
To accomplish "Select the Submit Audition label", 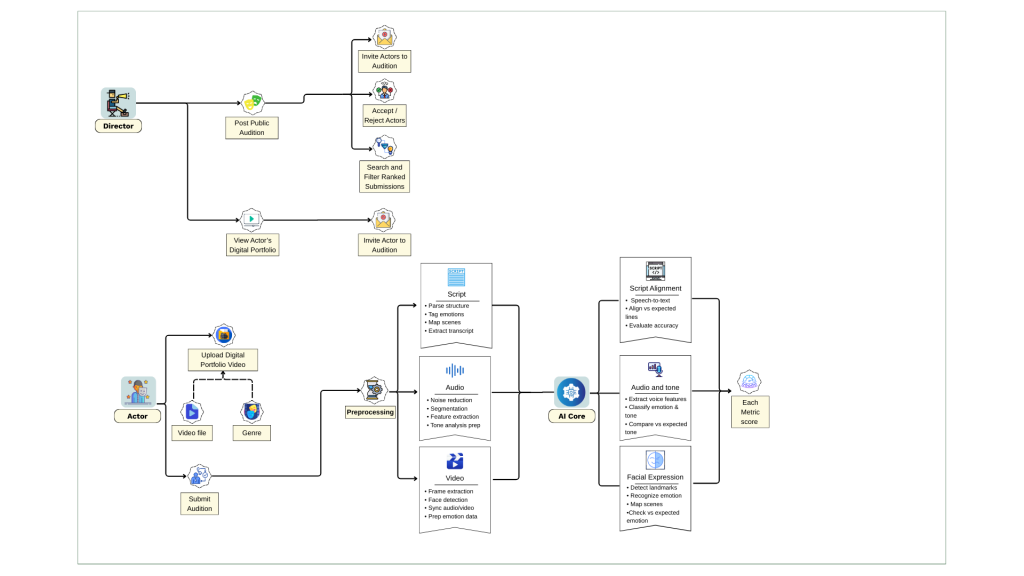I will click(199, 504).
